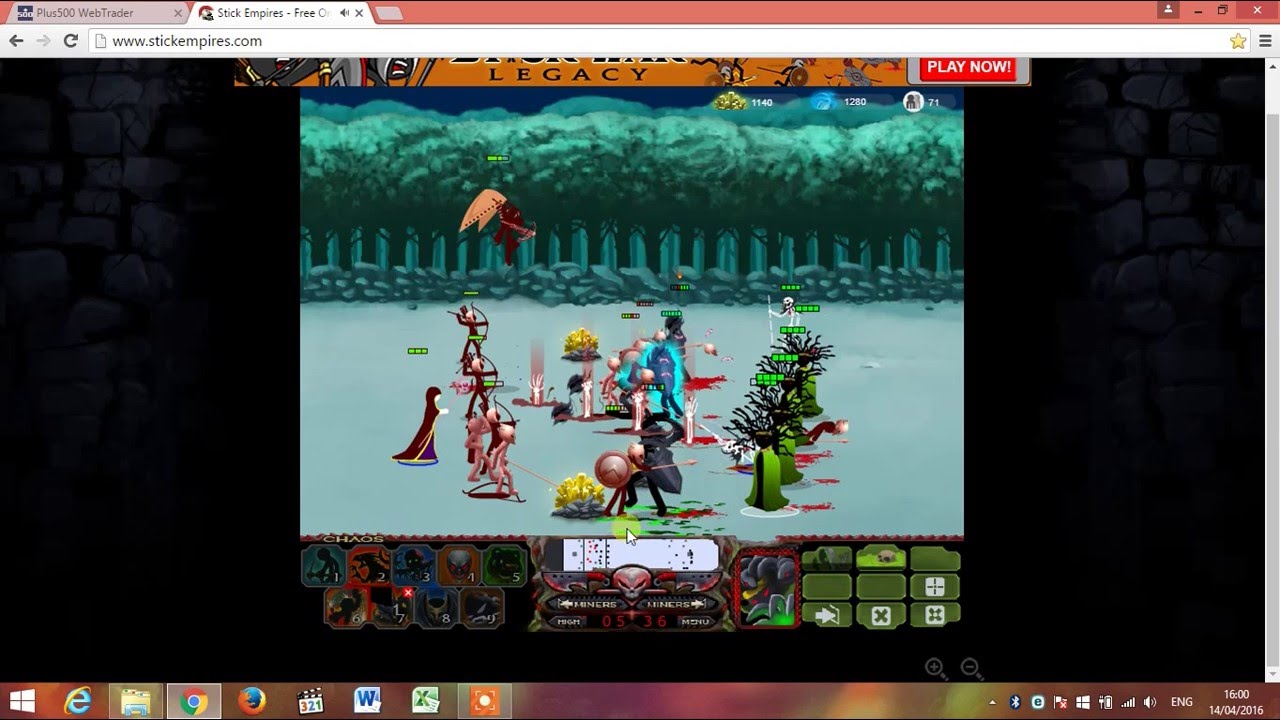This screenshot has height=720, width=1280.
Task: Open Word from taskbar
Action: 368,701
